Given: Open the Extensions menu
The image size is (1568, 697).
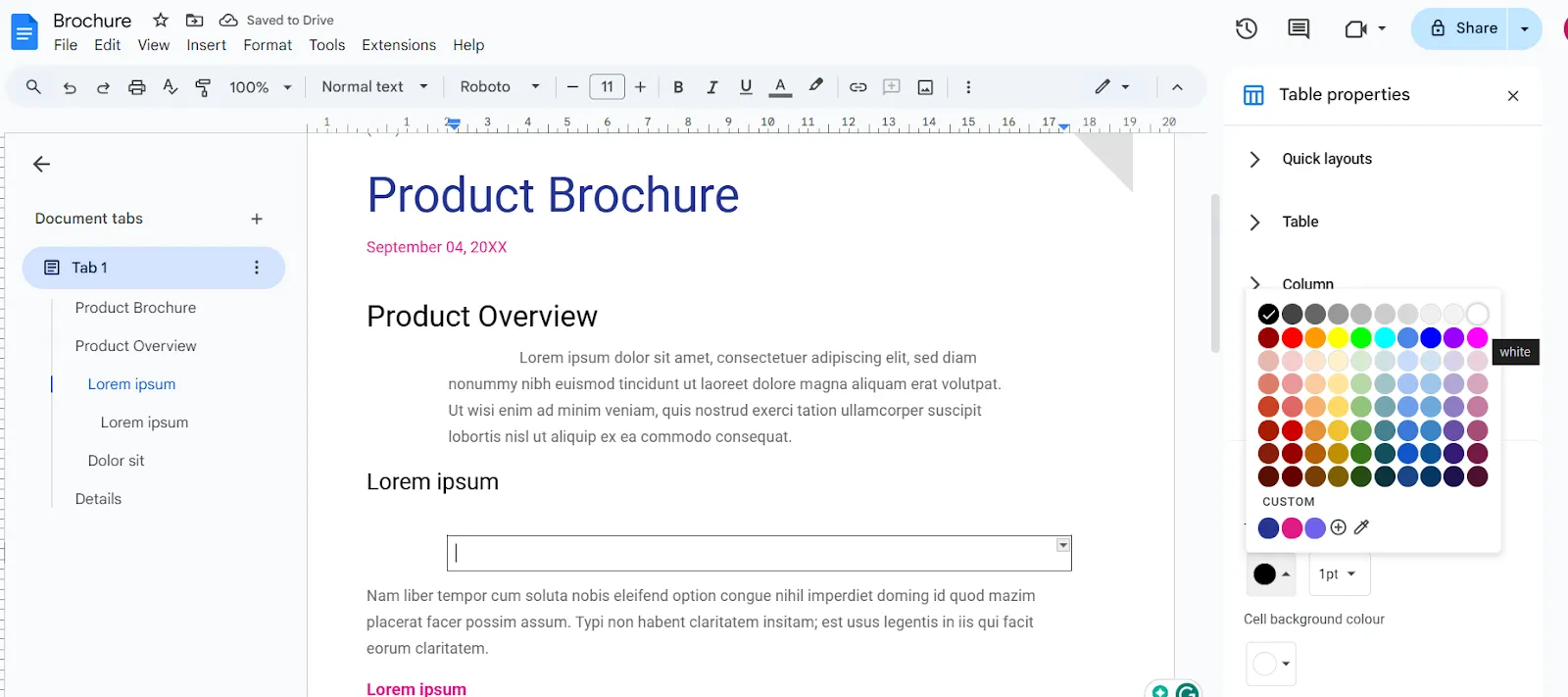Looking at the screenshot, I should point(399,45).
